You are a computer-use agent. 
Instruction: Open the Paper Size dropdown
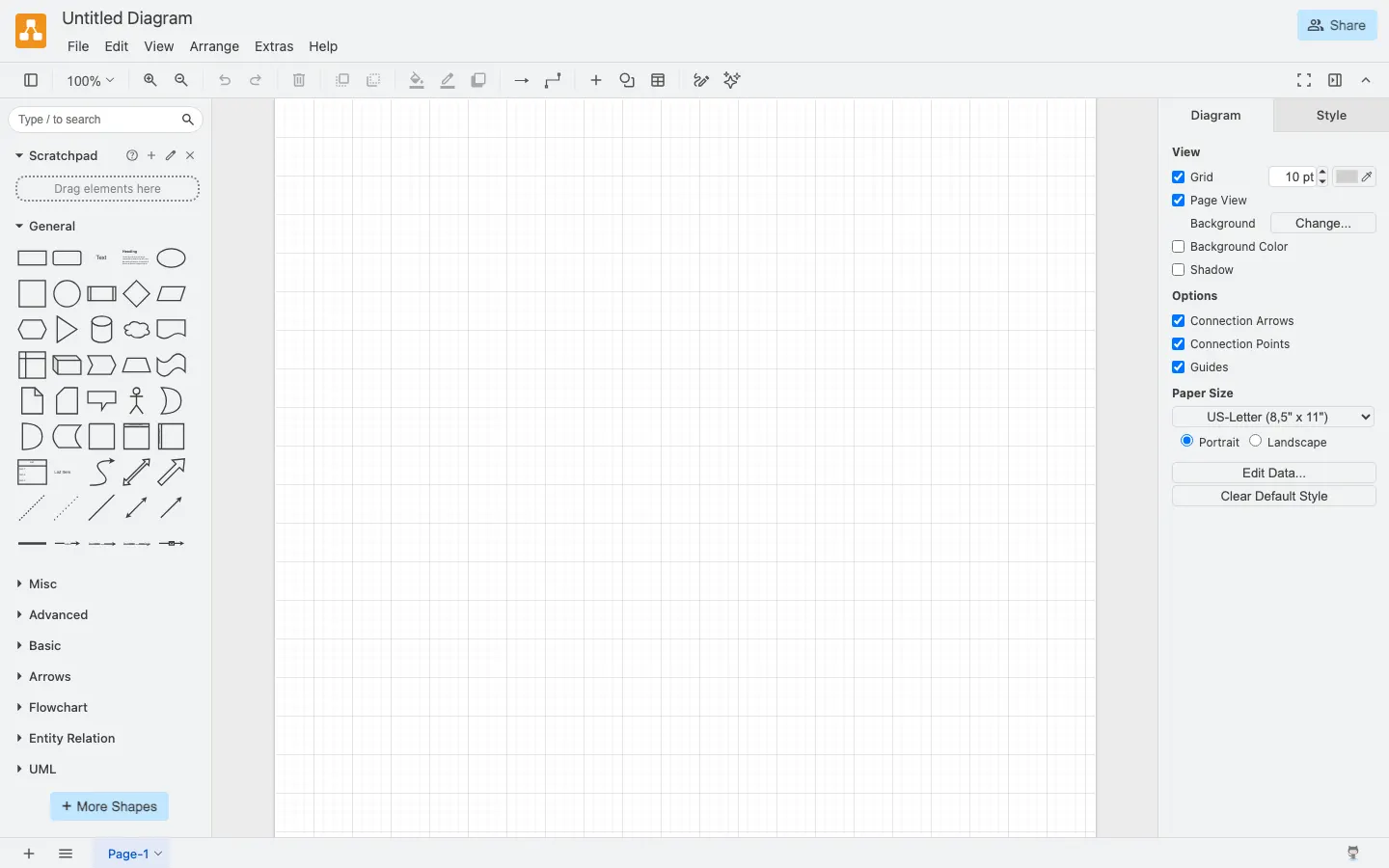(x=1273, y=417)
